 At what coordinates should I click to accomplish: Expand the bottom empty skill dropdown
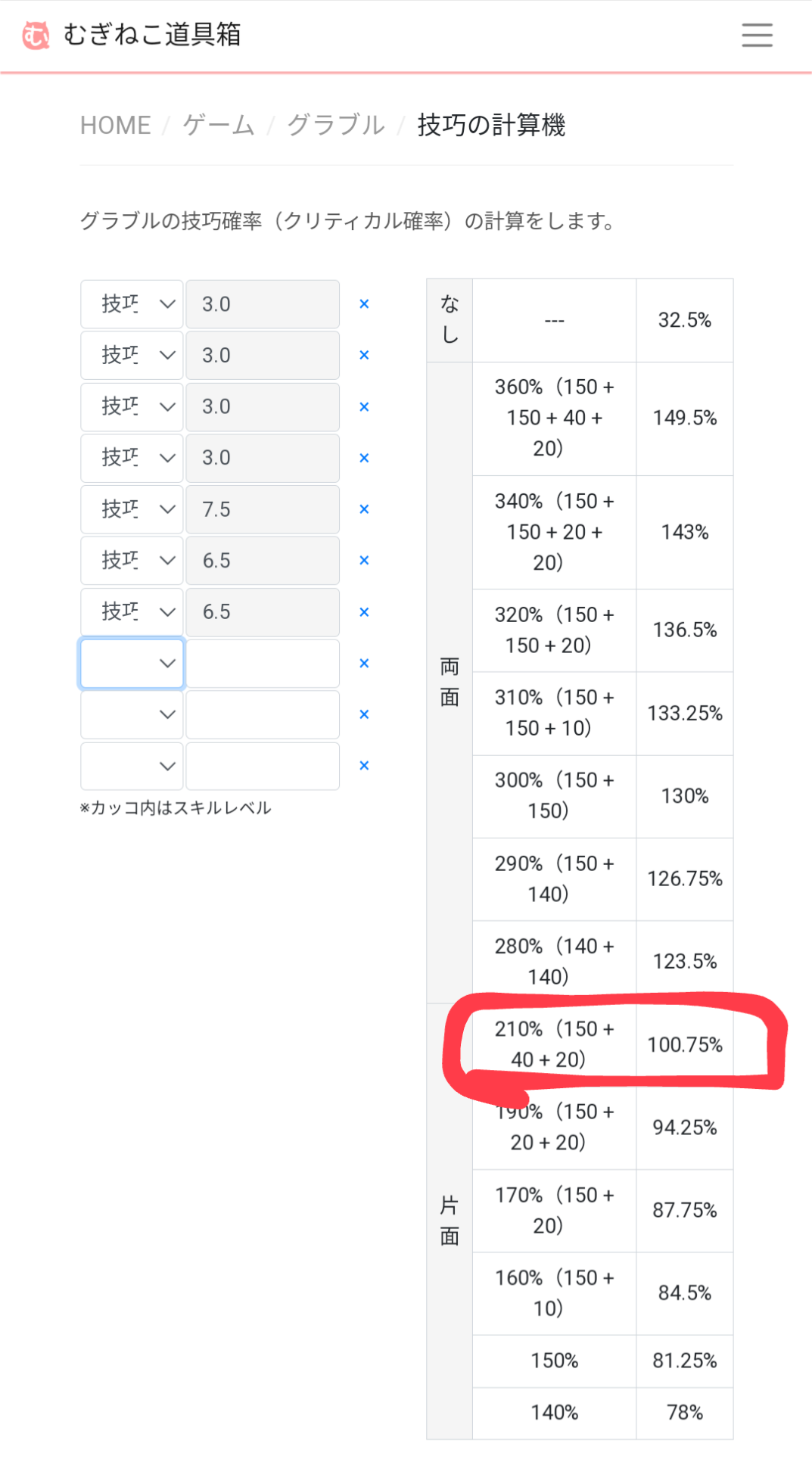click(132, 766)
